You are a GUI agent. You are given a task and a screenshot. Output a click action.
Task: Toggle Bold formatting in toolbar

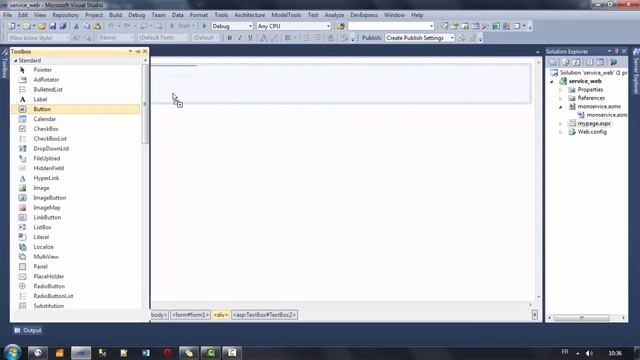point(229,38)
